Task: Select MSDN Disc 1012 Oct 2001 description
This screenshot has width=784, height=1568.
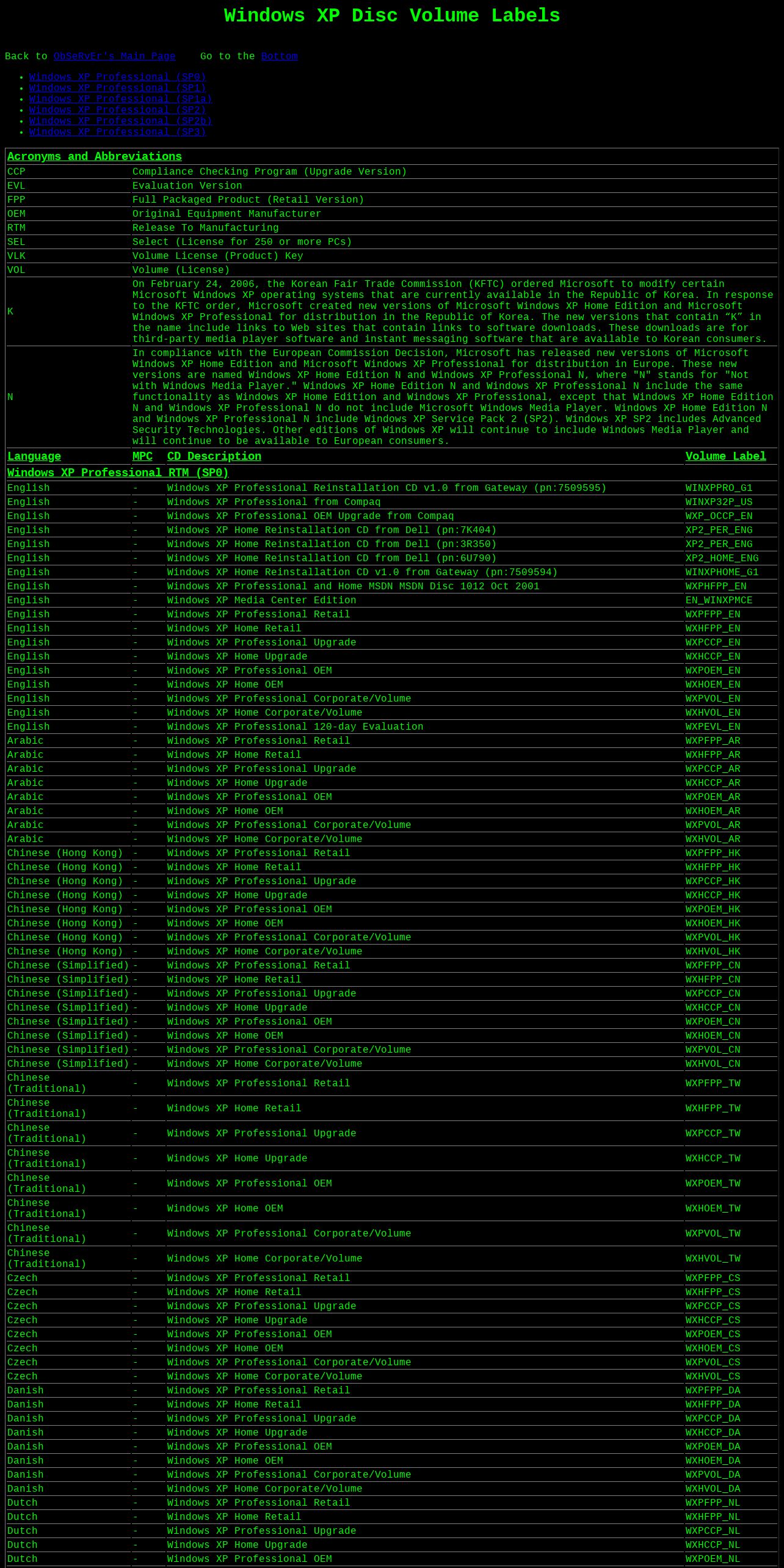Action: pyautogui.click(x=353, y=586)
